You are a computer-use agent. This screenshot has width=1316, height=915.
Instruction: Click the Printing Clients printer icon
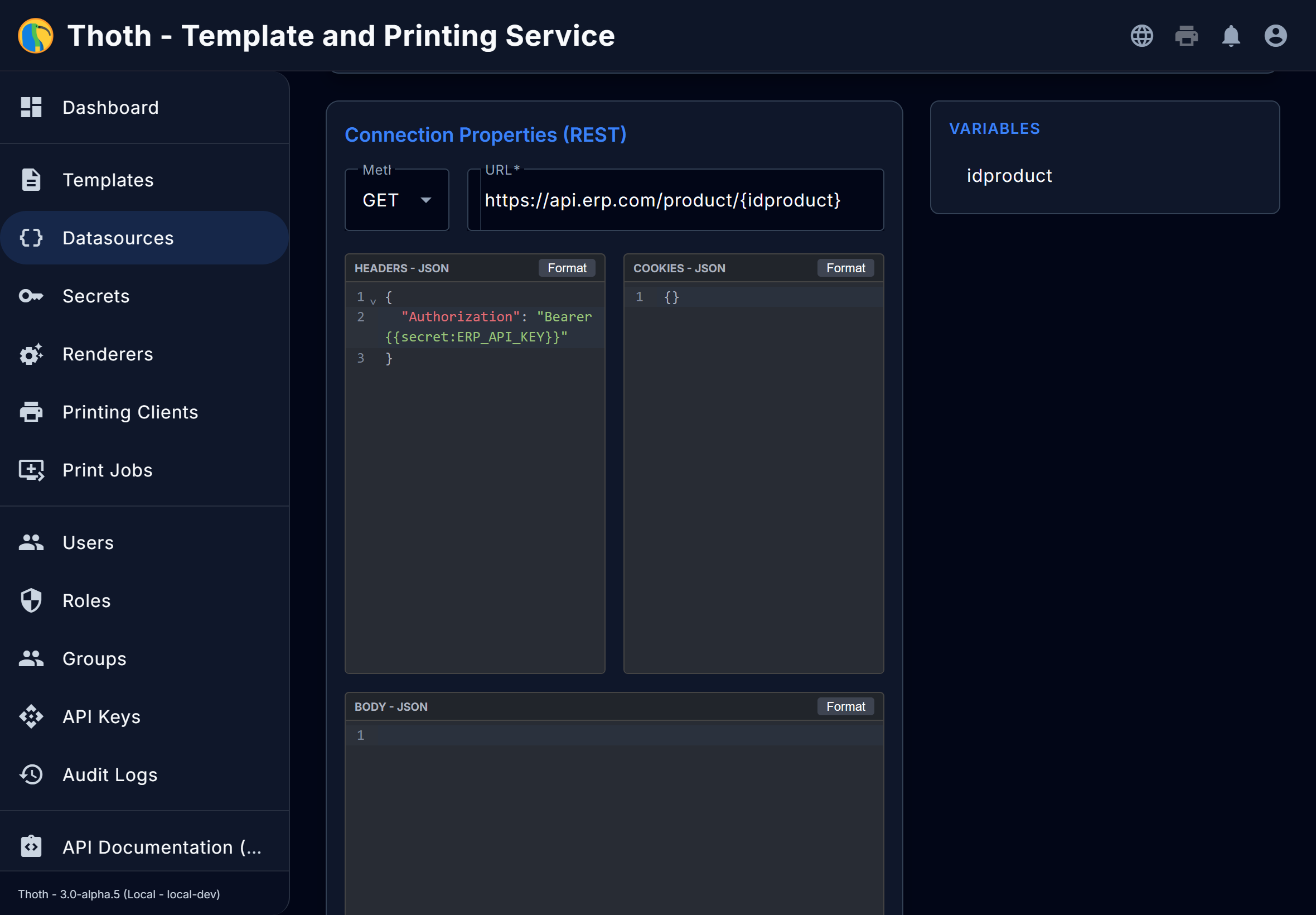click(31, 412)
